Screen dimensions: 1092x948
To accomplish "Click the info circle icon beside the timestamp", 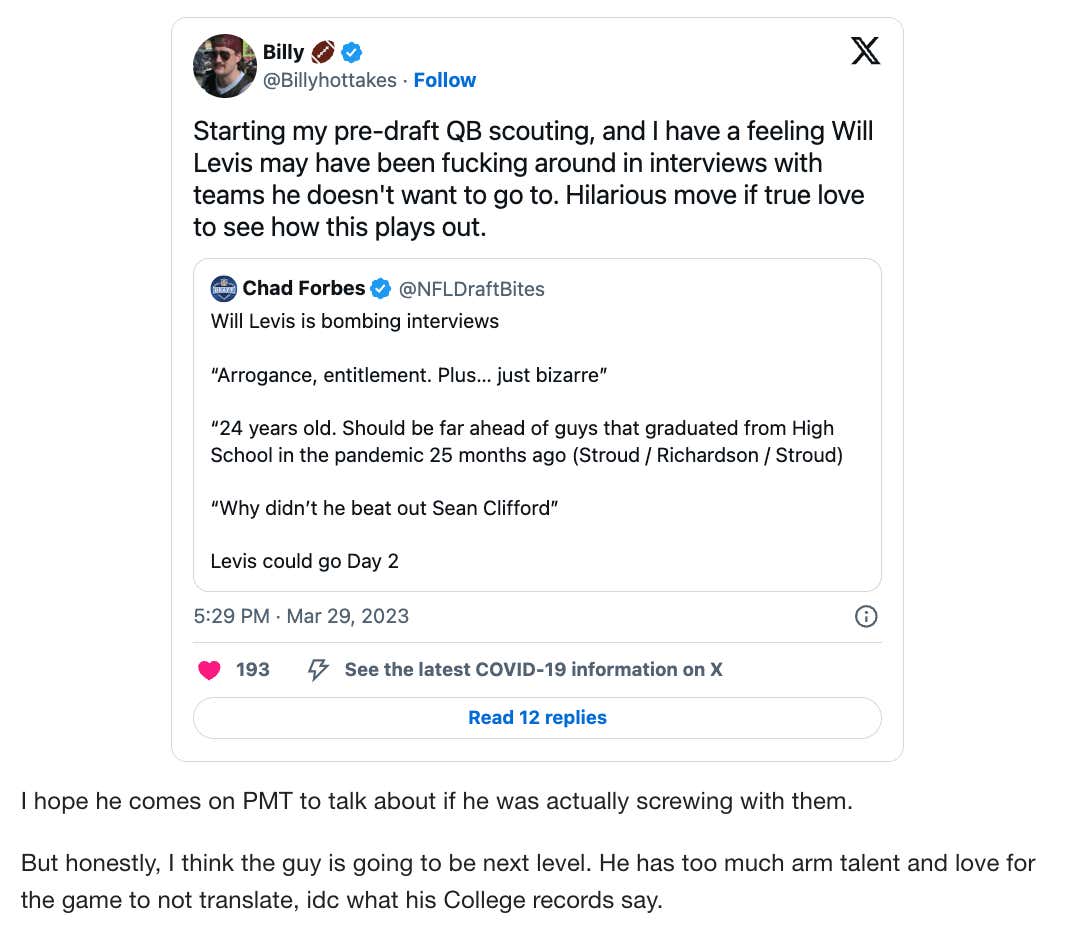I will pyautogui.click(x=866, y=616).
